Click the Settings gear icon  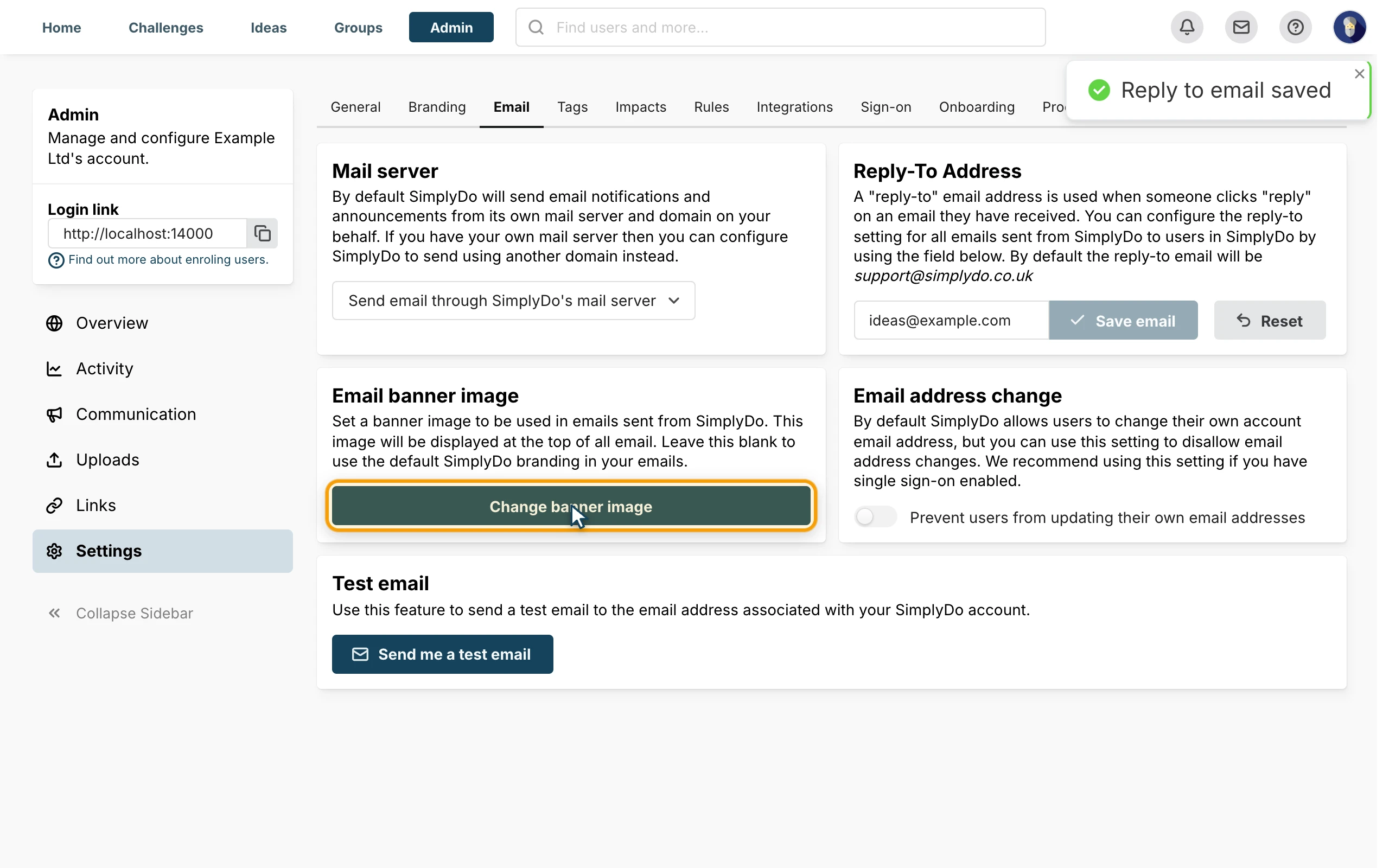[54, 551]
